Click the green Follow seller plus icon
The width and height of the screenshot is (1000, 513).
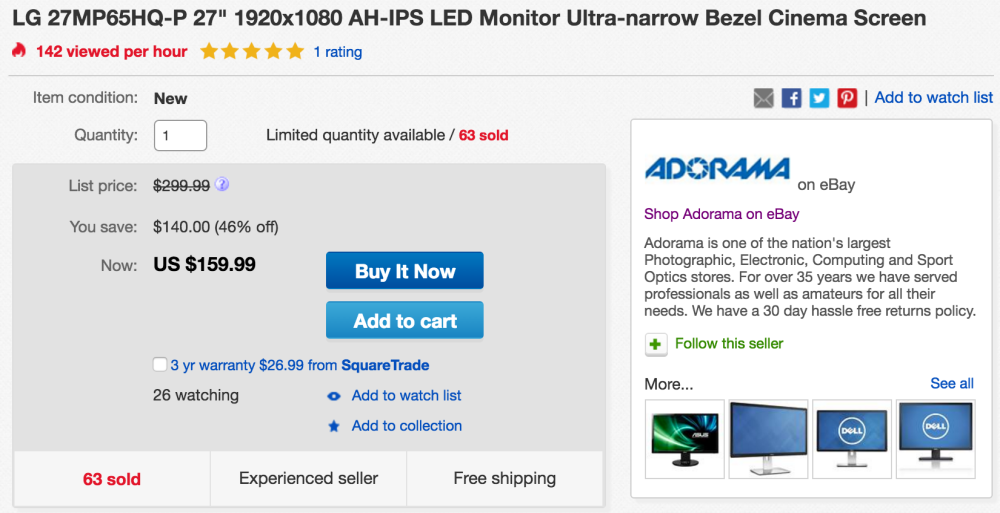(x=656, y=344)
